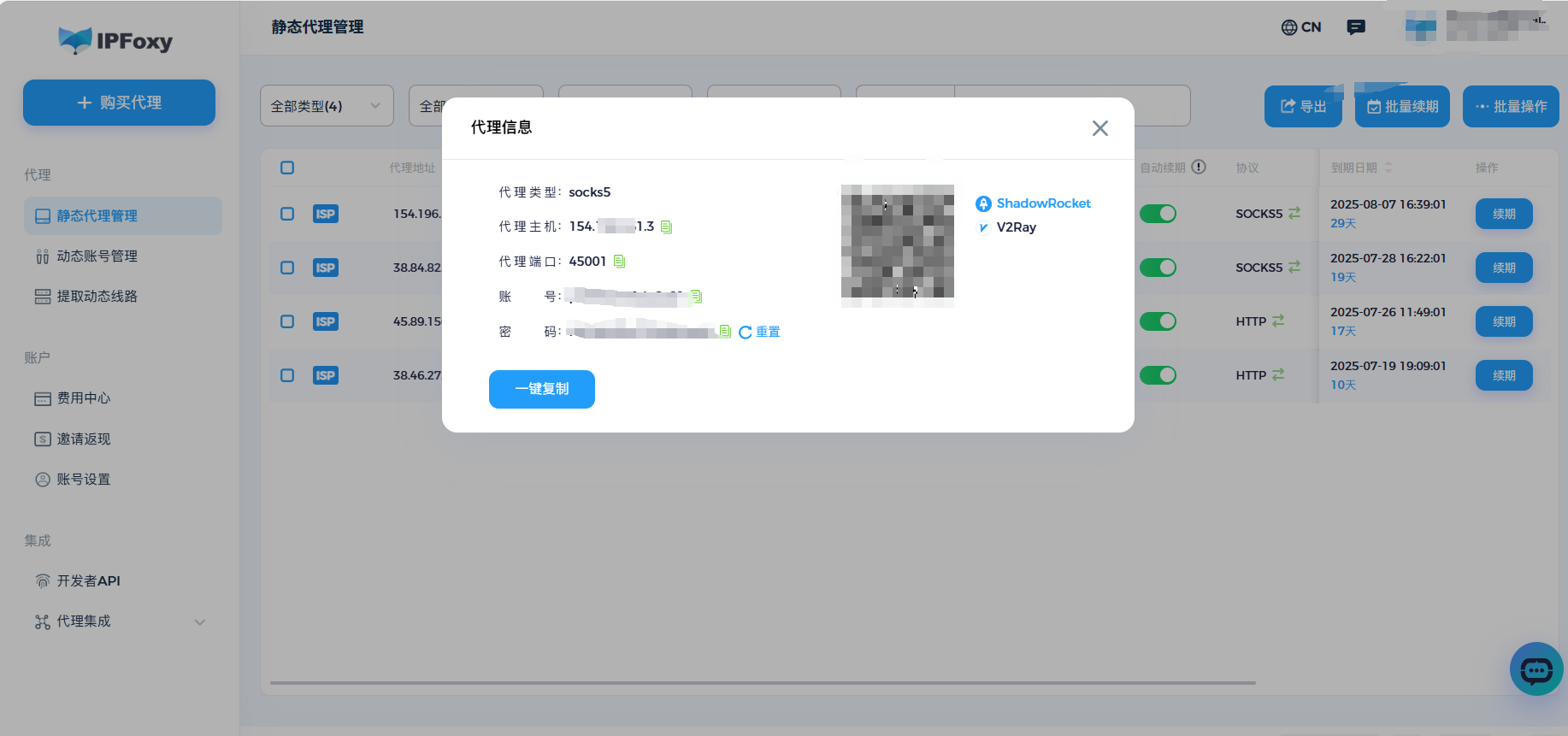Image resolution: width=1568 pixels, height=736 pixels.
Task: Click 续期 for the 2025-07-28 row
Action: (1504, 268)
